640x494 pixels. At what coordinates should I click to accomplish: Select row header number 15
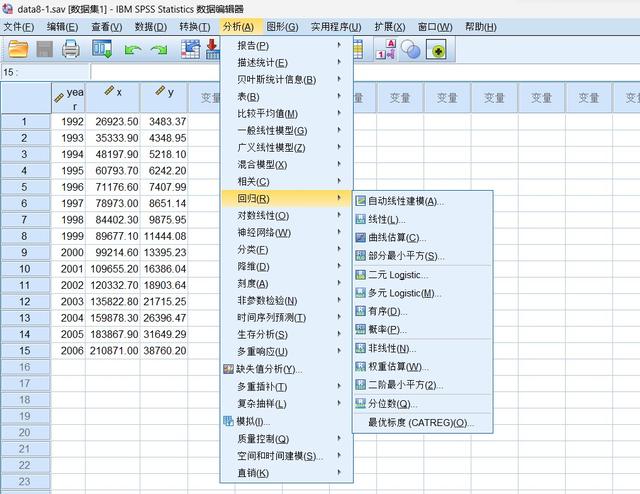tap(25, 351)
